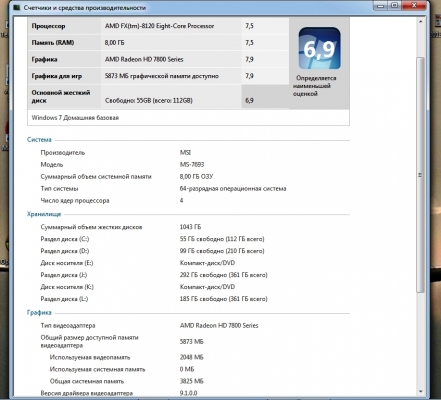Click 'Компакт-диск/DVD' in the (K:) row
Image resolution: width=441 pixels, height=400 pixels.
tap(207, 287)
